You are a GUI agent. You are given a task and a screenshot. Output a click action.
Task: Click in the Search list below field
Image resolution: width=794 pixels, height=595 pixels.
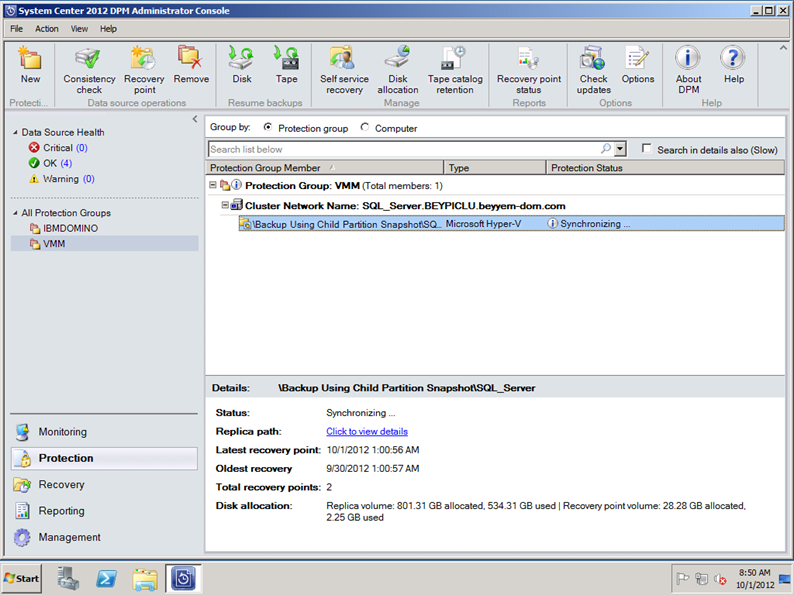pyautogui.click(x=404, y=149)
